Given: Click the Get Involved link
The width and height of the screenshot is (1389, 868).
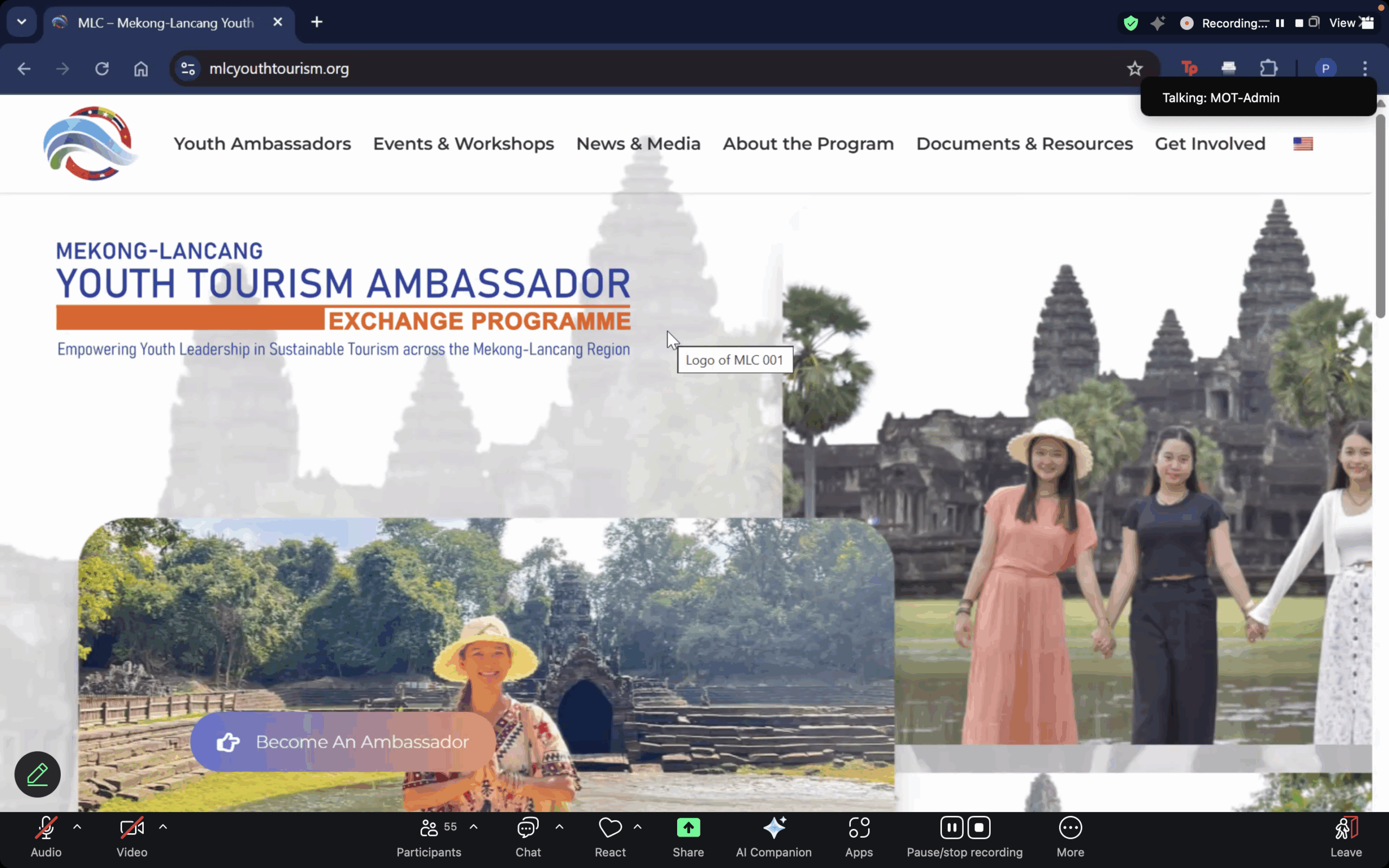Looking at the screenshot, I should coord(1210,144).
